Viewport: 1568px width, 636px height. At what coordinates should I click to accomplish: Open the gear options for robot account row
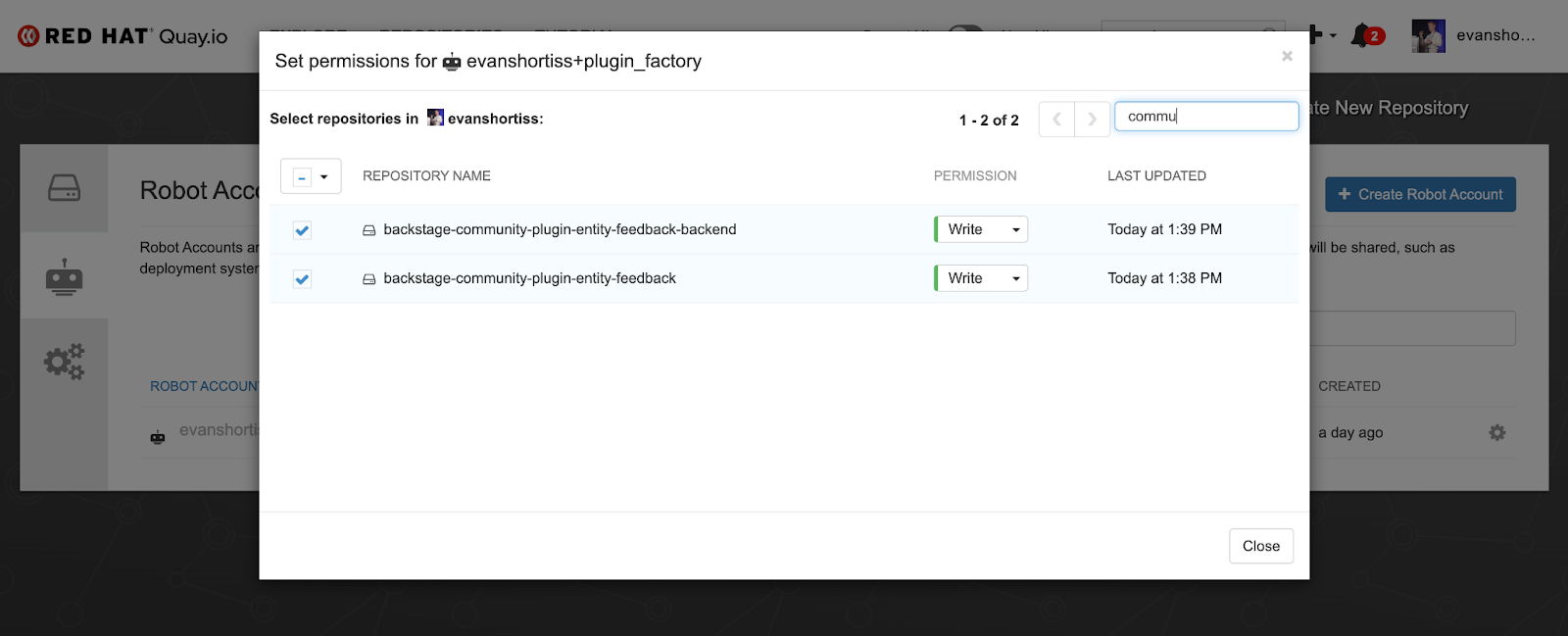(1497, 432)
